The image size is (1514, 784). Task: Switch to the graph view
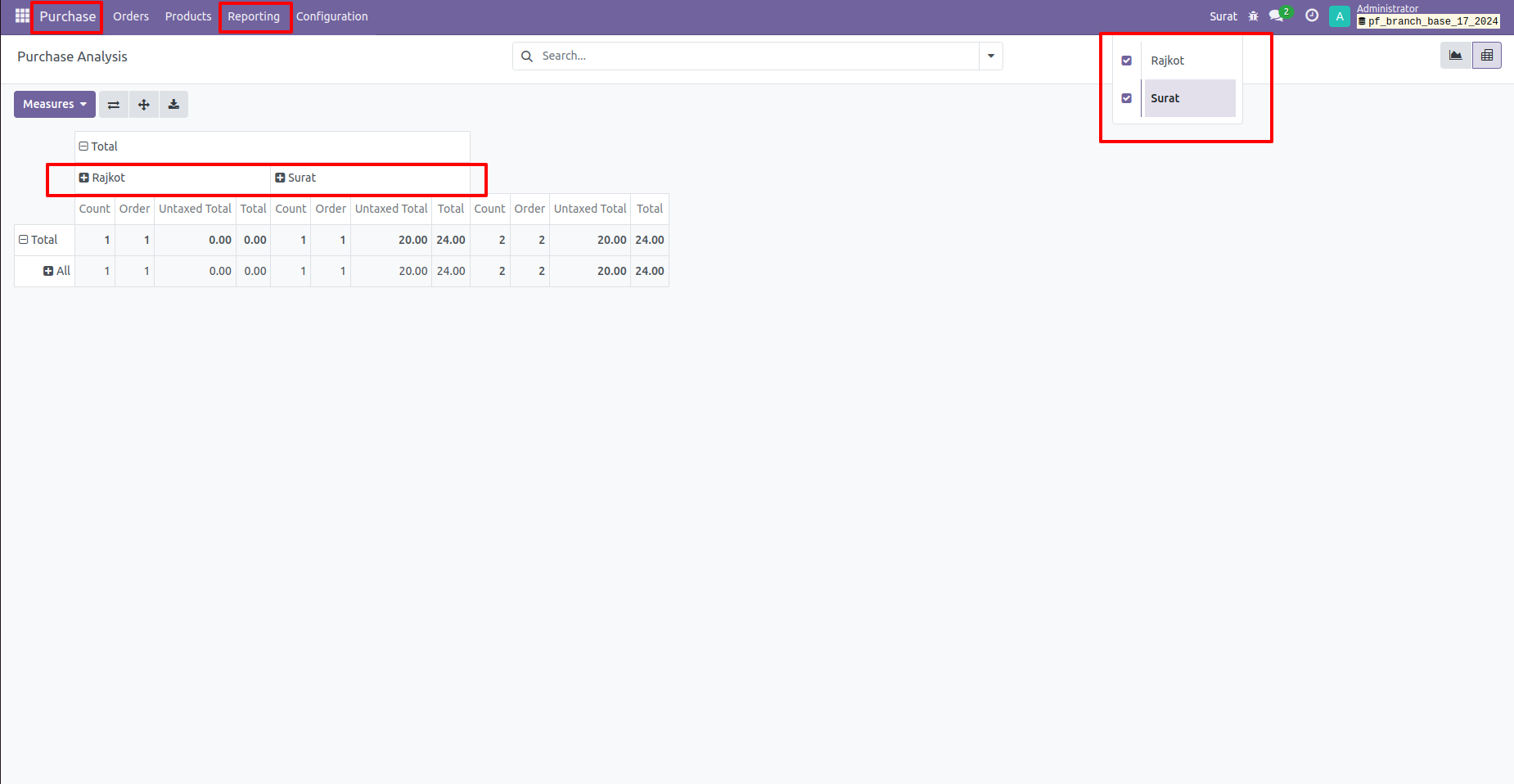(x=1455, y=55)
